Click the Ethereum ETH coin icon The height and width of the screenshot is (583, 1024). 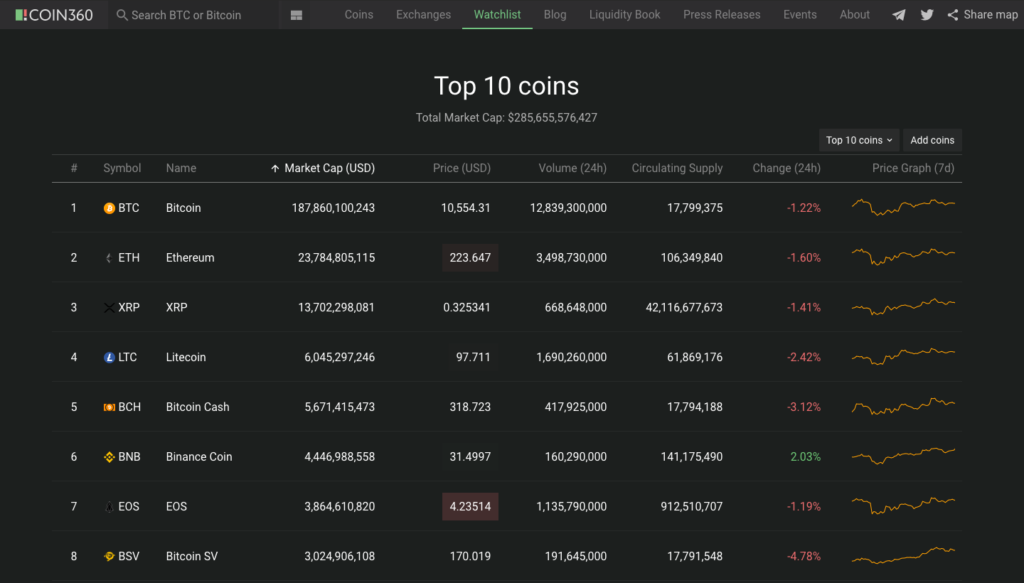click(108, 257)
